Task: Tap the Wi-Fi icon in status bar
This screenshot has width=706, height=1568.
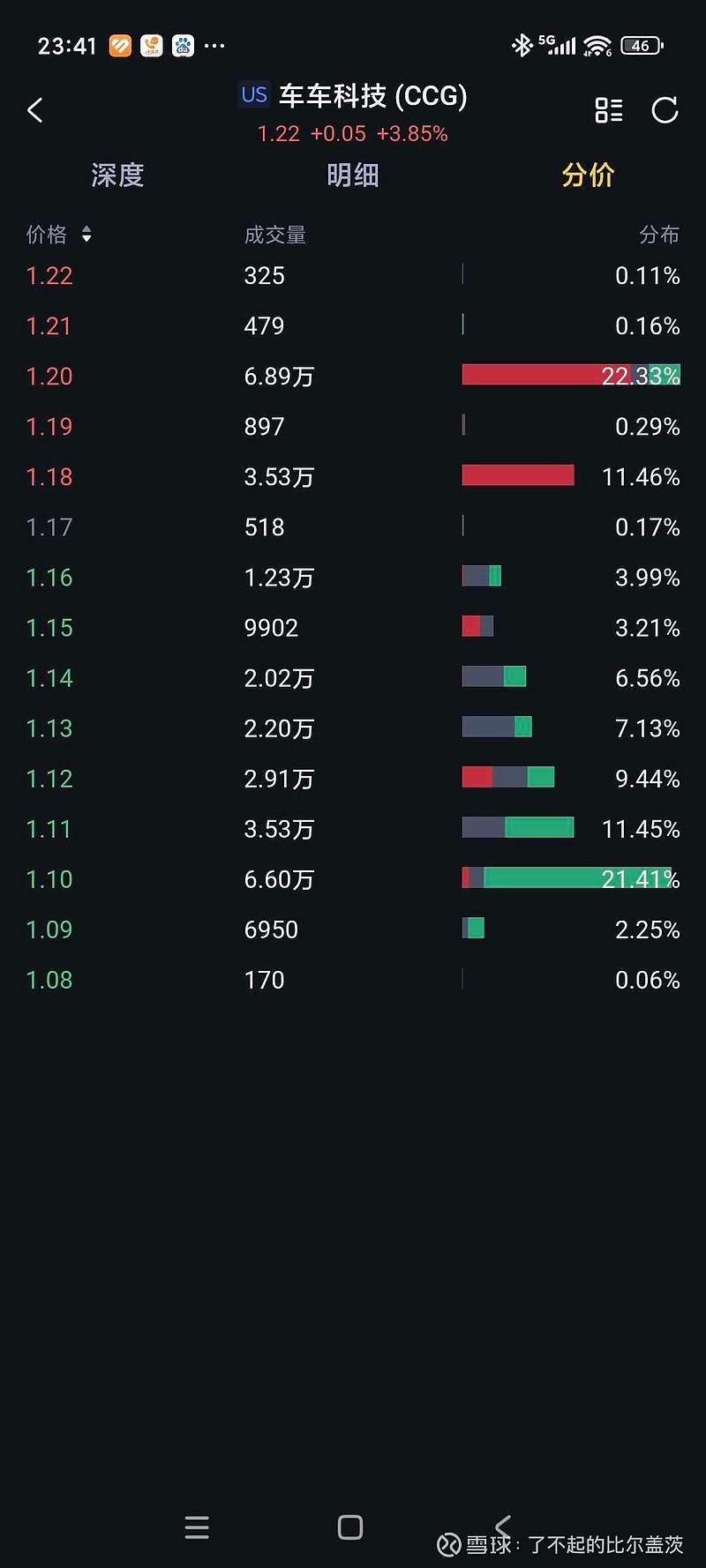Action: (x=597, y=46)
